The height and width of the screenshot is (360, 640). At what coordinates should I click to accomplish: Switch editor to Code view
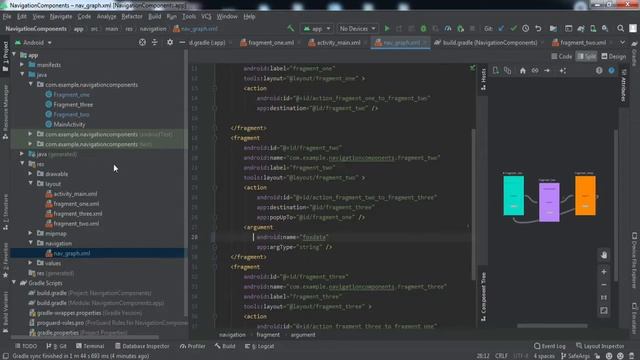[562, 57]
